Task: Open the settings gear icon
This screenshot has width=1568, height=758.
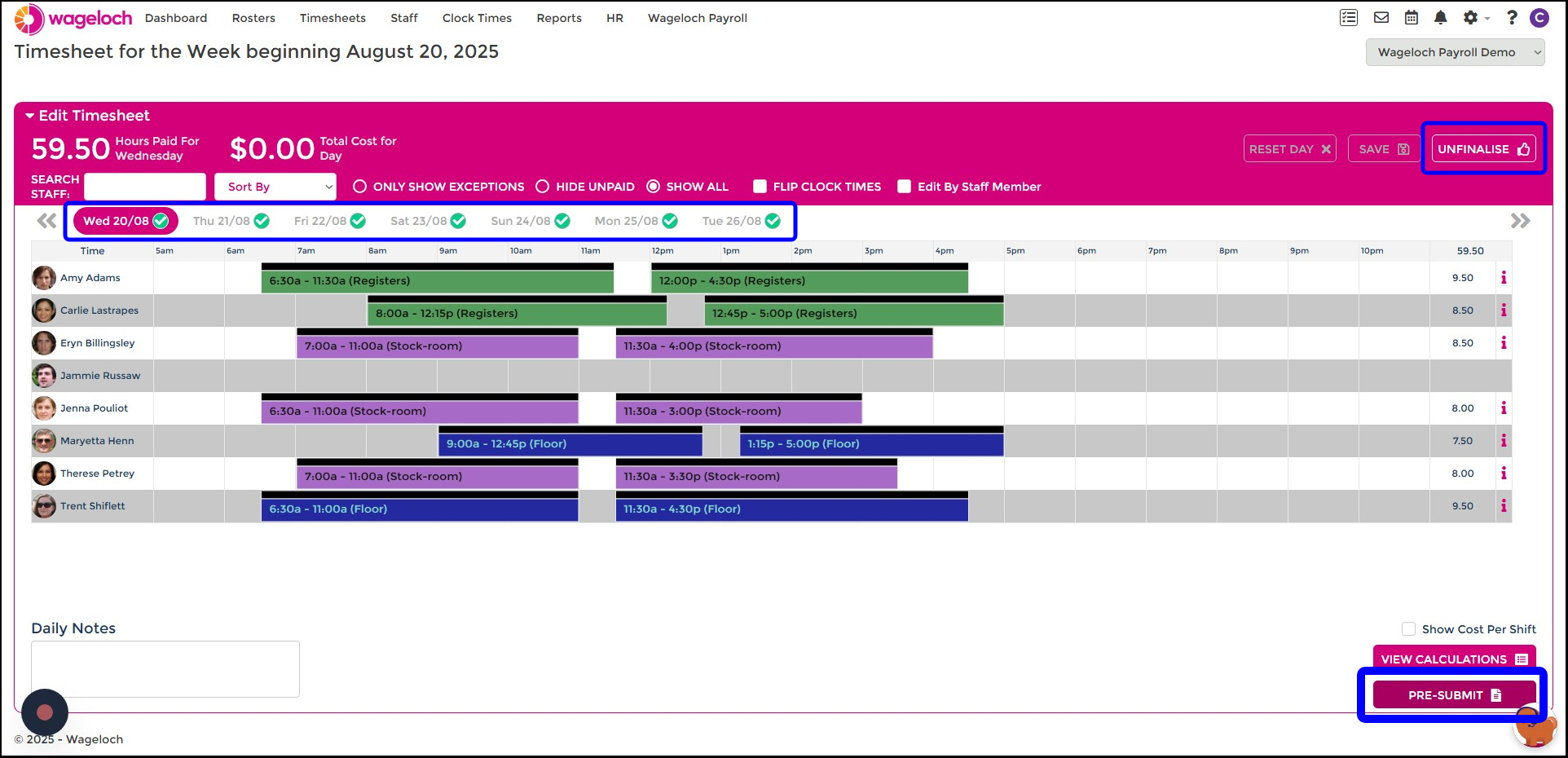Action: (x=1470, y=18)
